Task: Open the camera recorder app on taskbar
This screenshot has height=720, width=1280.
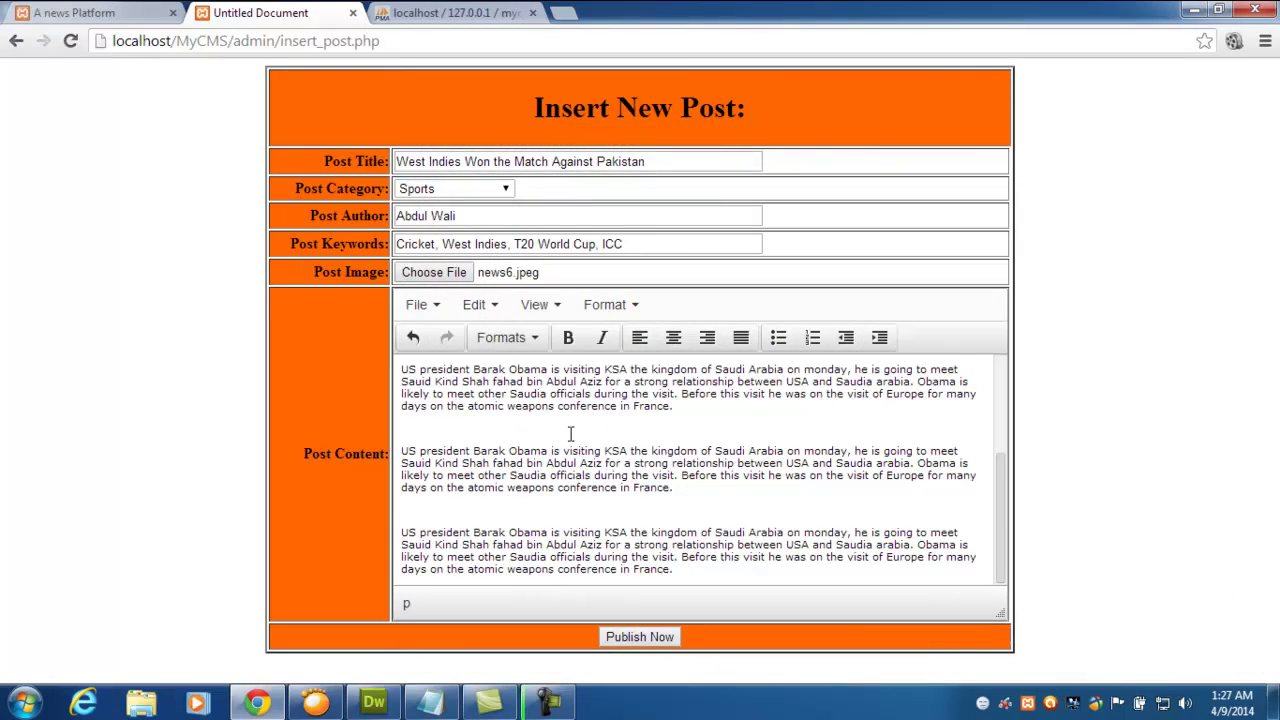Action: pos(547,702)
